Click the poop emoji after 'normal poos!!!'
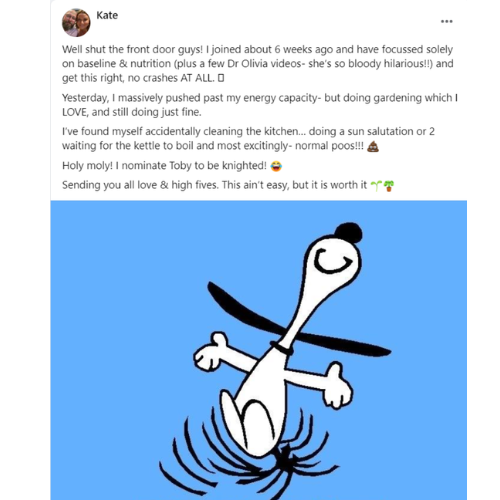The height and width of the screenshot is (500, 500). (x=373, y=146)
